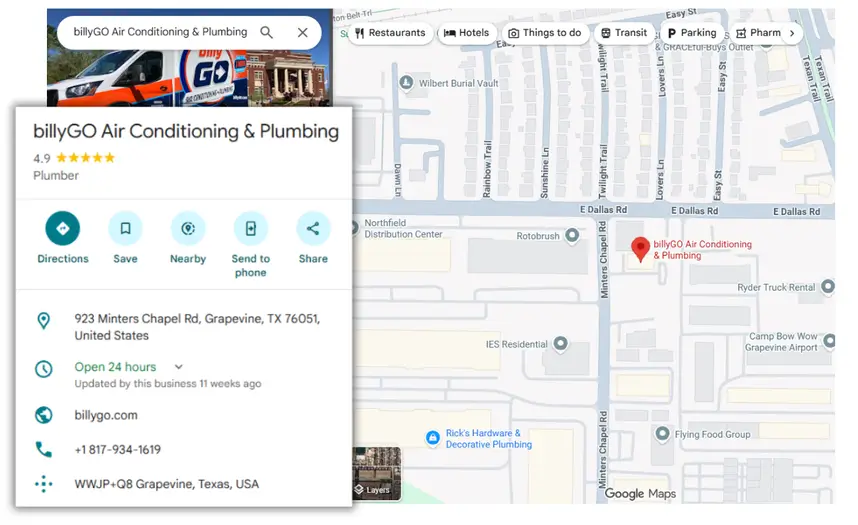
Task: Click the billyGO van photo
Action: pos(148,78)
